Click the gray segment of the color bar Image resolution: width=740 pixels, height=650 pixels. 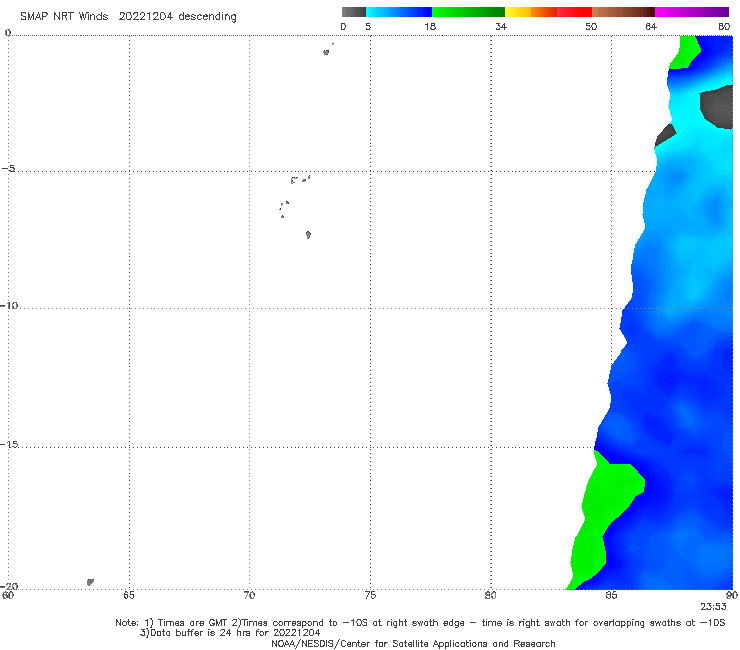coord(354,12)
